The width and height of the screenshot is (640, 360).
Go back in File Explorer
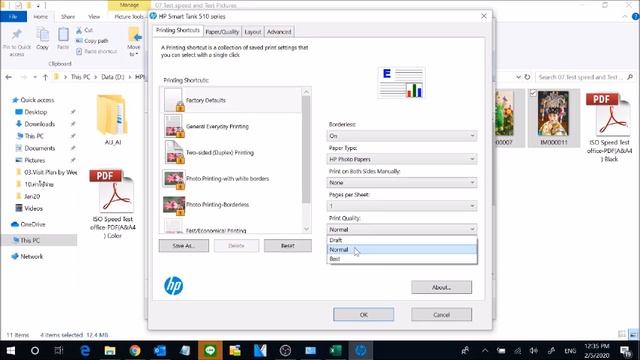(x=9, y=77)
